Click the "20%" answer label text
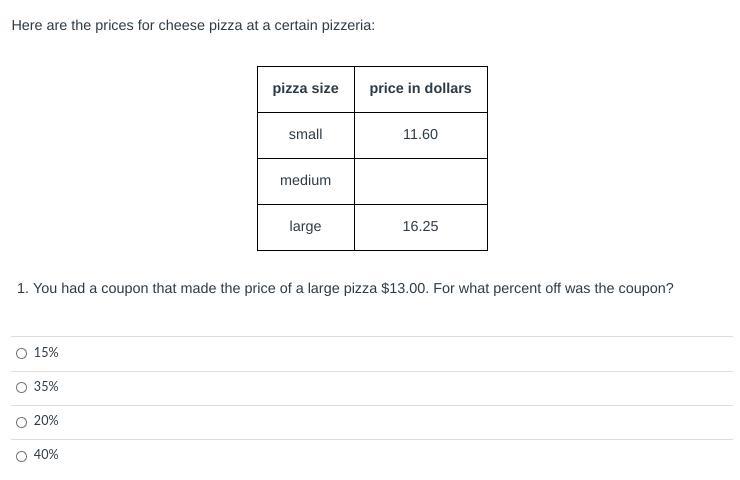 (x=46, y=421)
